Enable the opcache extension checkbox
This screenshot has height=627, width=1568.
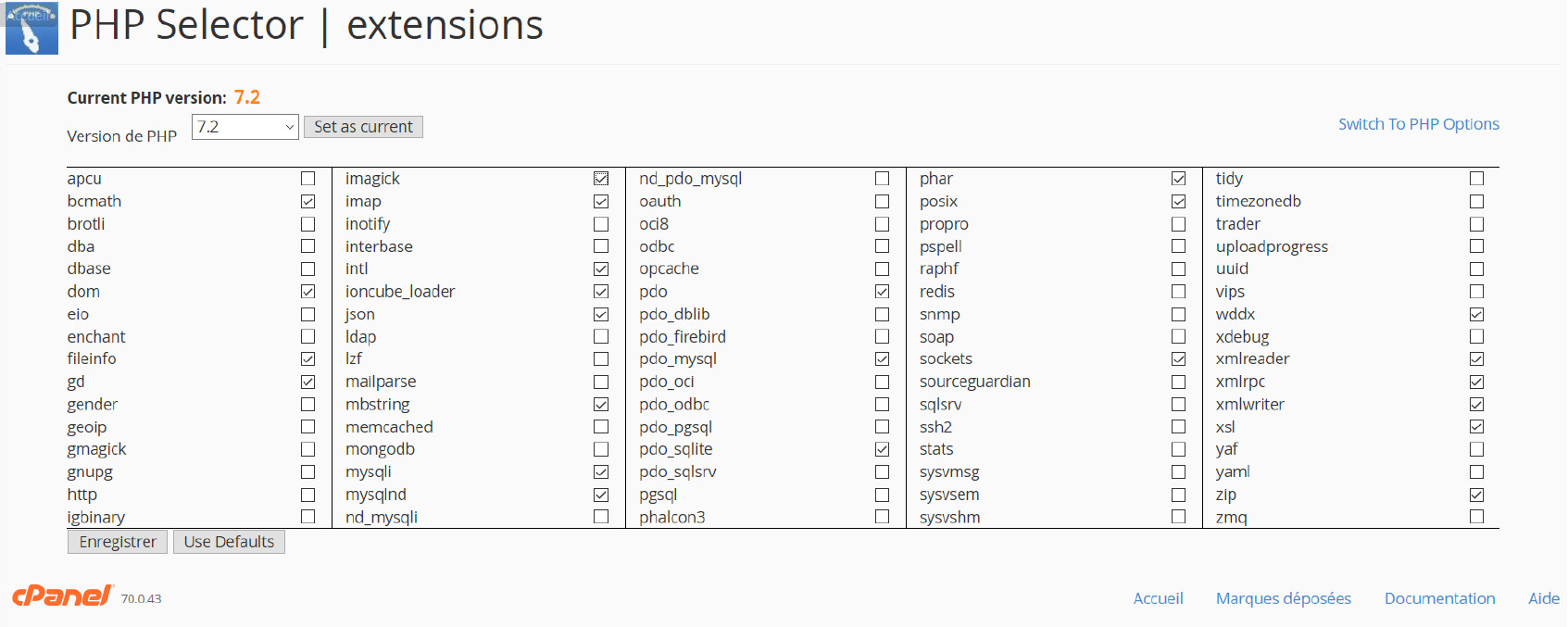(x=882, y=269)
